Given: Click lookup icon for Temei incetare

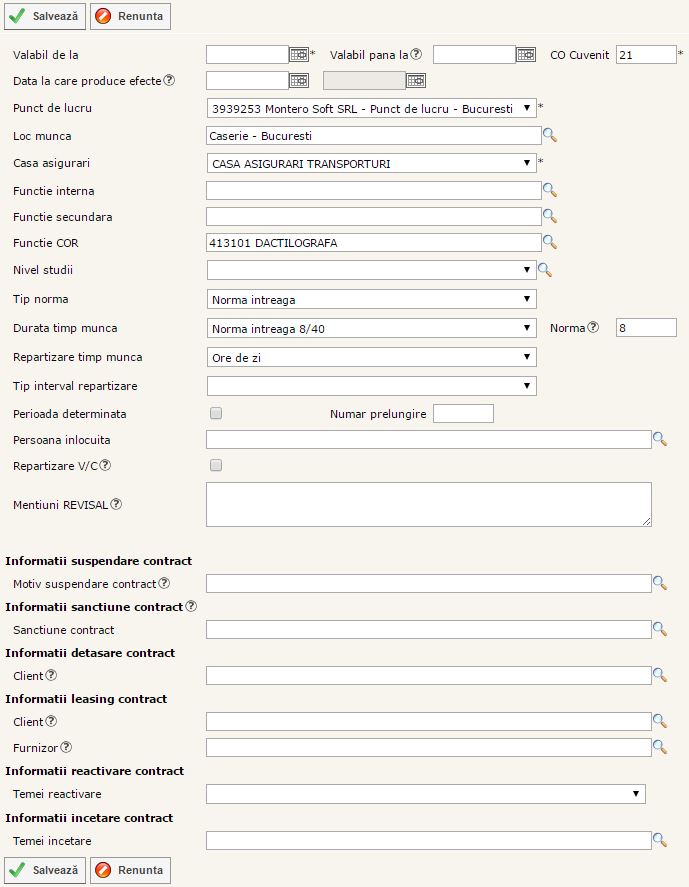Looking at the screenshot, I should point(660,840).
